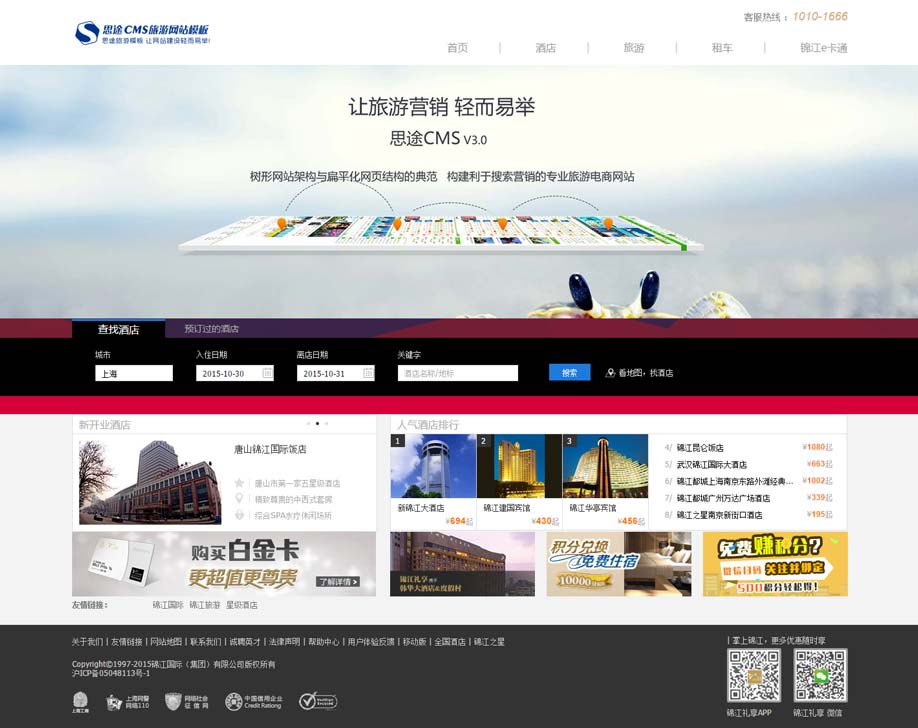Switch to the 查找酒店 tab

pyautogui.click(x=118, y=329)
